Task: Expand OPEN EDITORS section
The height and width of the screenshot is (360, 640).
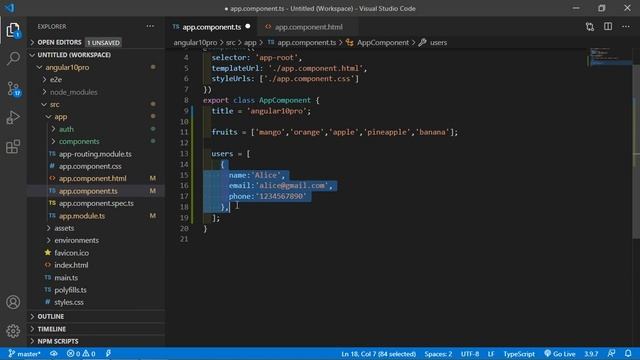Action: coord(96,42)
